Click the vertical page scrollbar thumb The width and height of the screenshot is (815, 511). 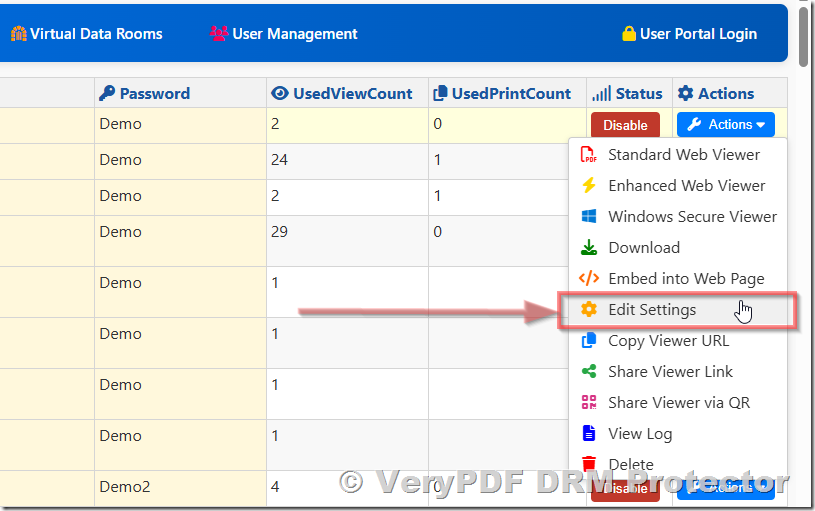(806, 32)
